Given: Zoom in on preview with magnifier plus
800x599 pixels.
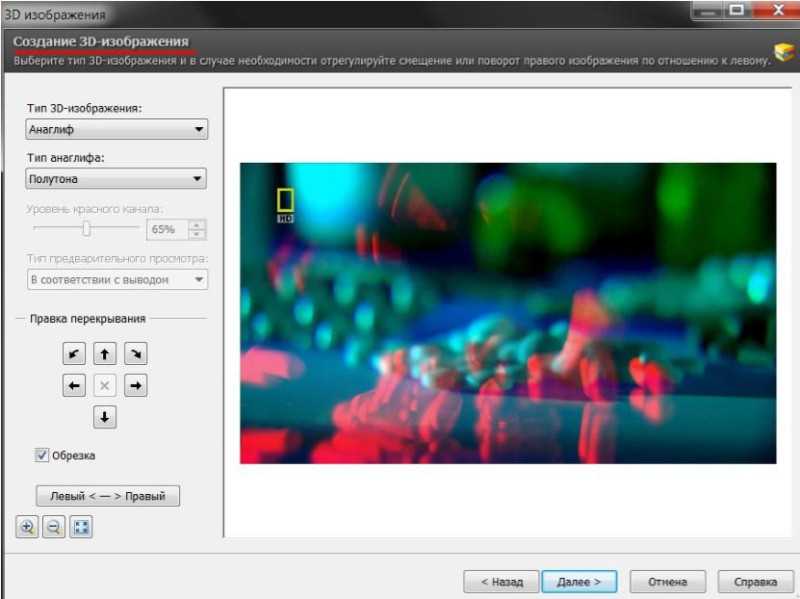Looking at the screenshot, I should 27,527.
